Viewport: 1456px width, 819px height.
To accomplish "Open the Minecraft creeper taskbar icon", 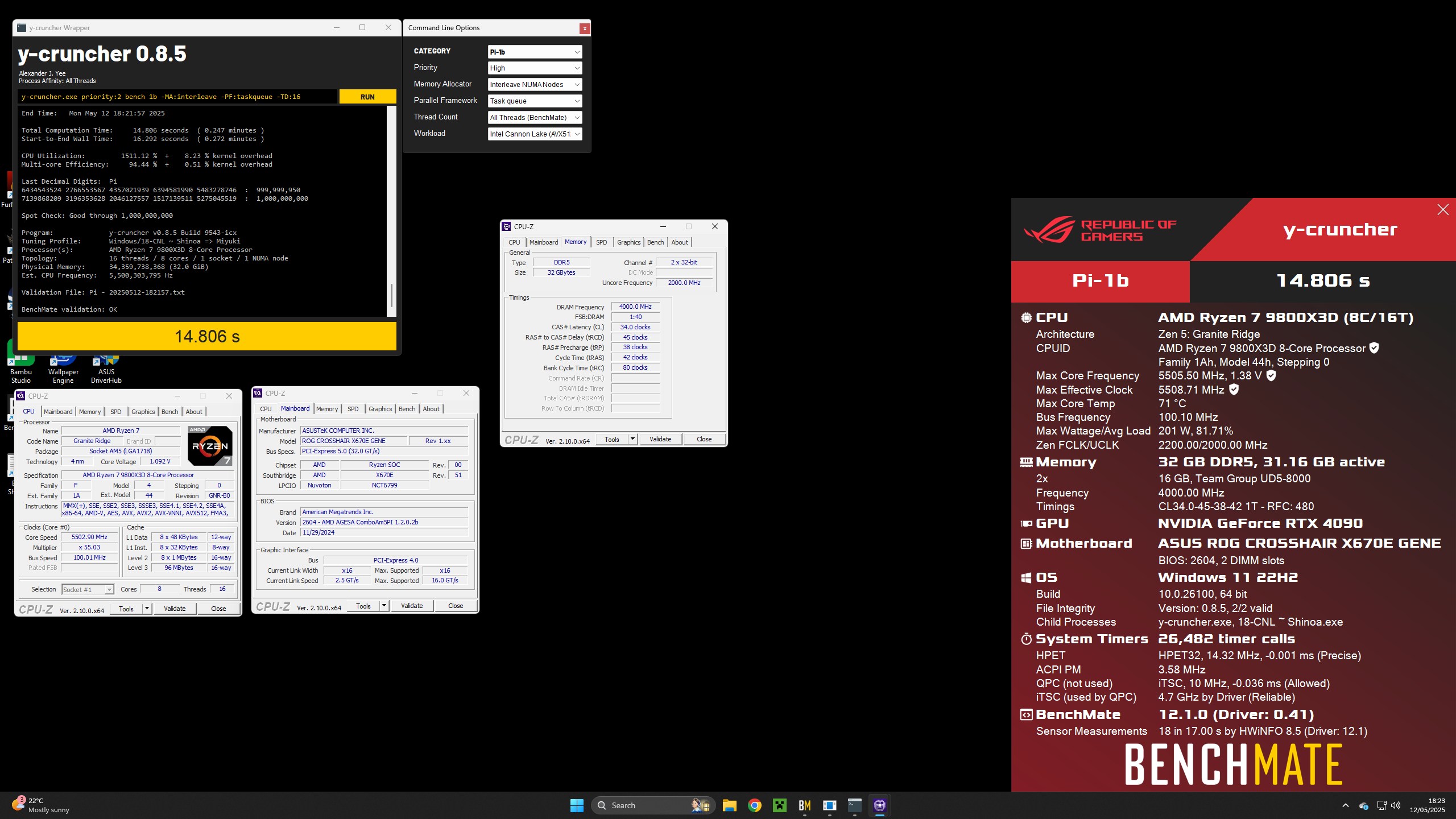I will (x=779, y=805).
